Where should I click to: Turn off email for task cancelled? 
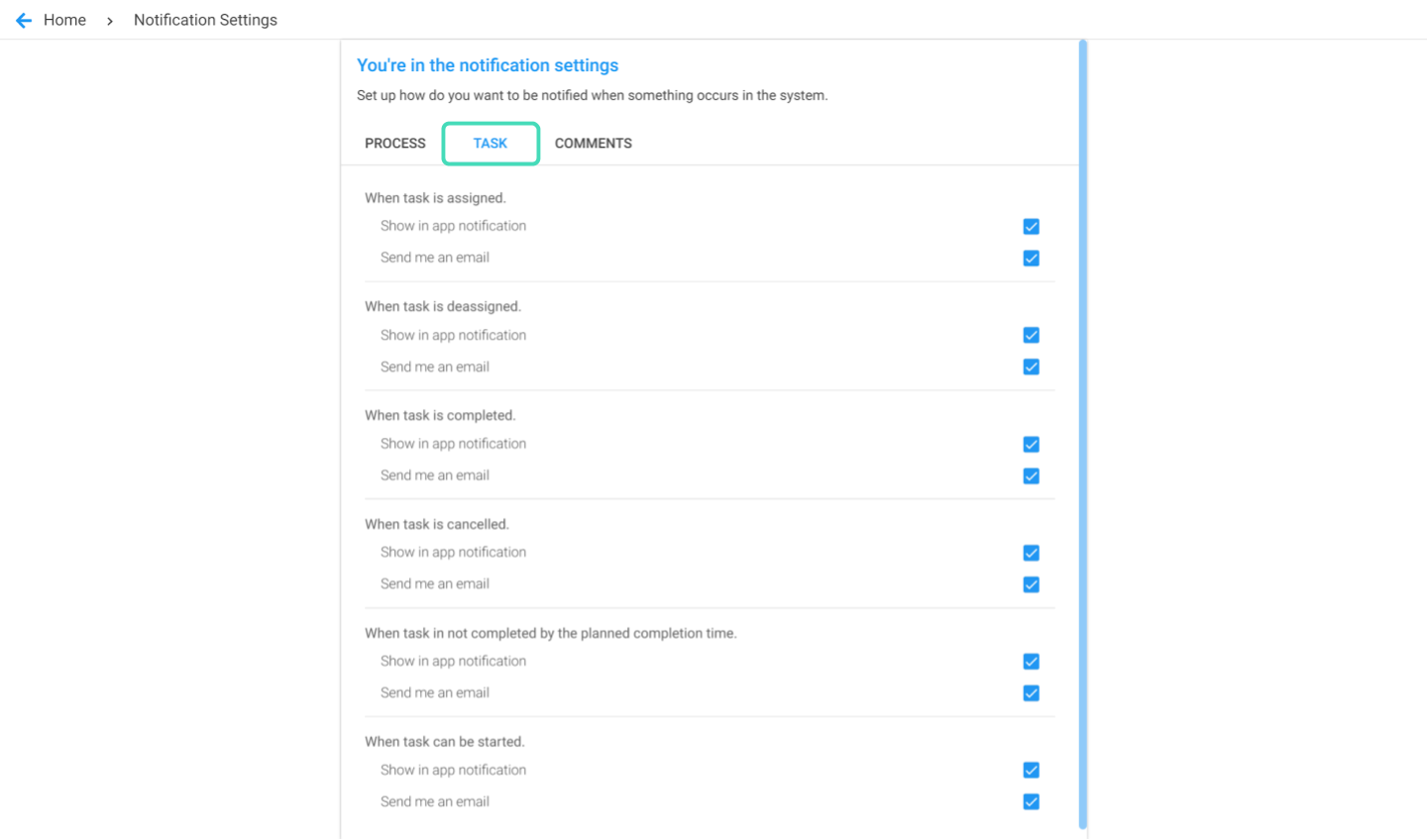(x=1032, y=584)
